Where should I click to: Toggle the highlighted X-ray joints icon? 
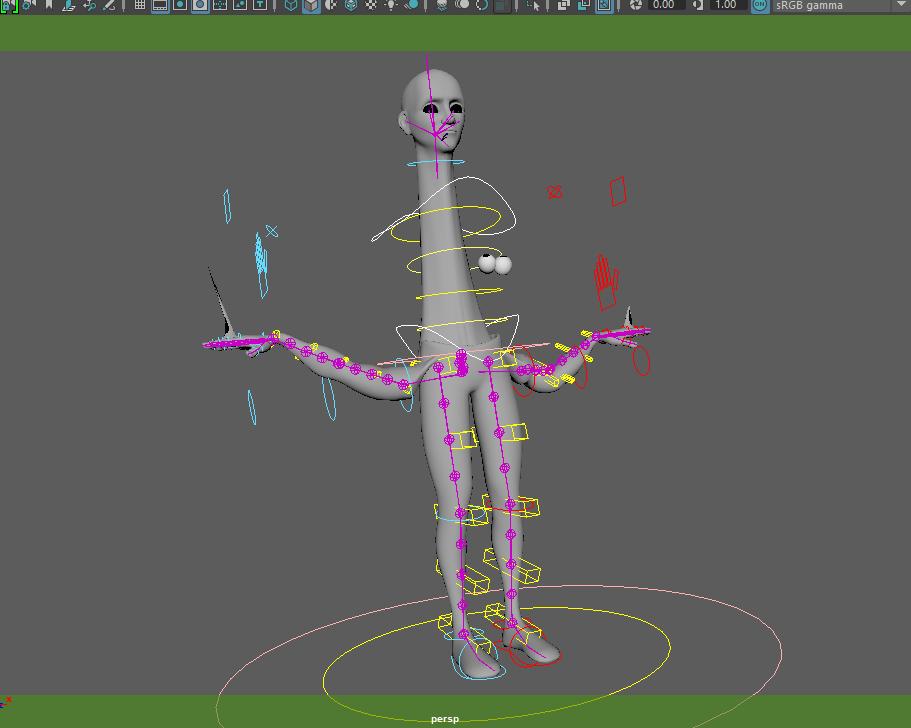pos(604,5)
